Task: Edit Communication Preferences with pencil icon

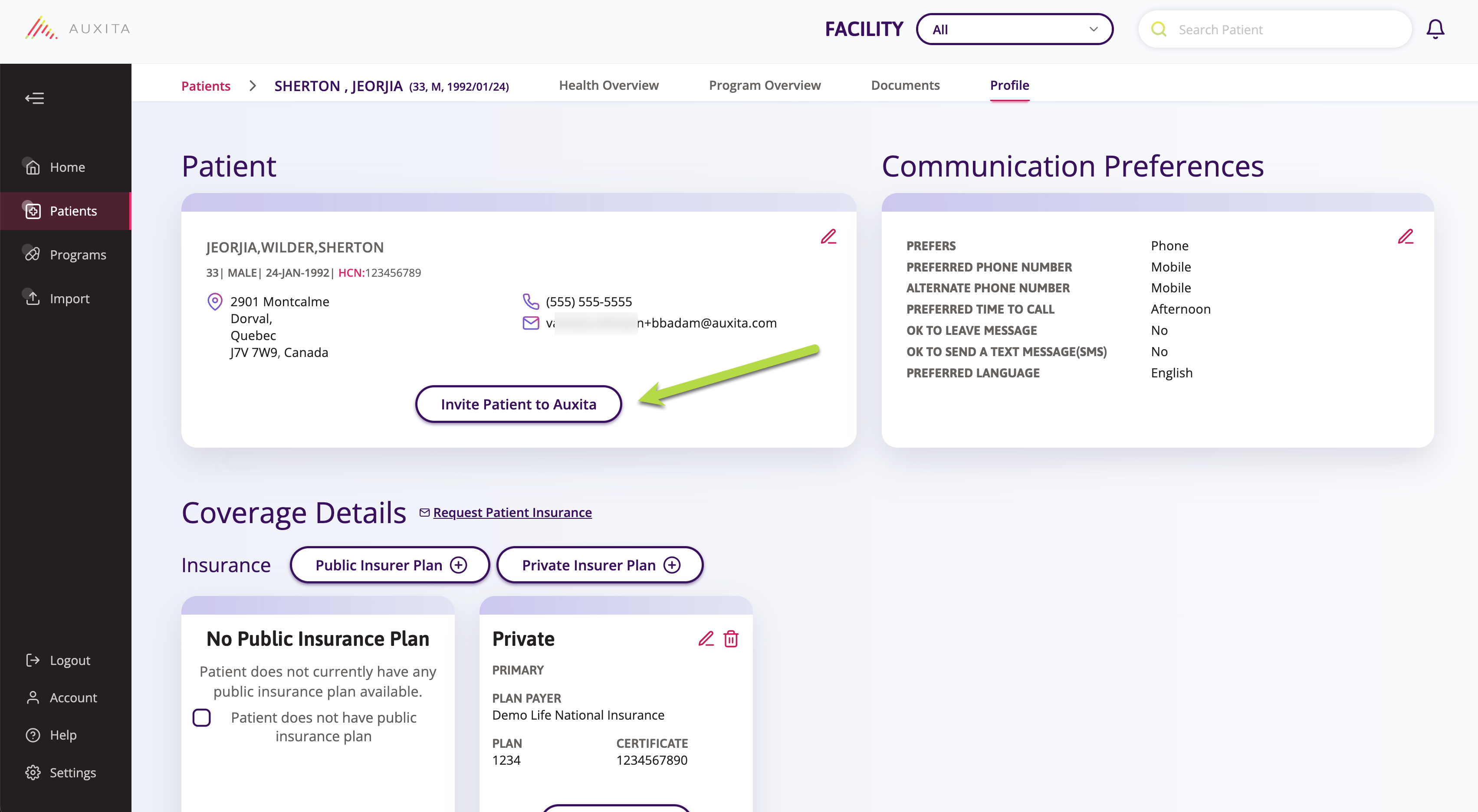Action: pos(1406,236)
